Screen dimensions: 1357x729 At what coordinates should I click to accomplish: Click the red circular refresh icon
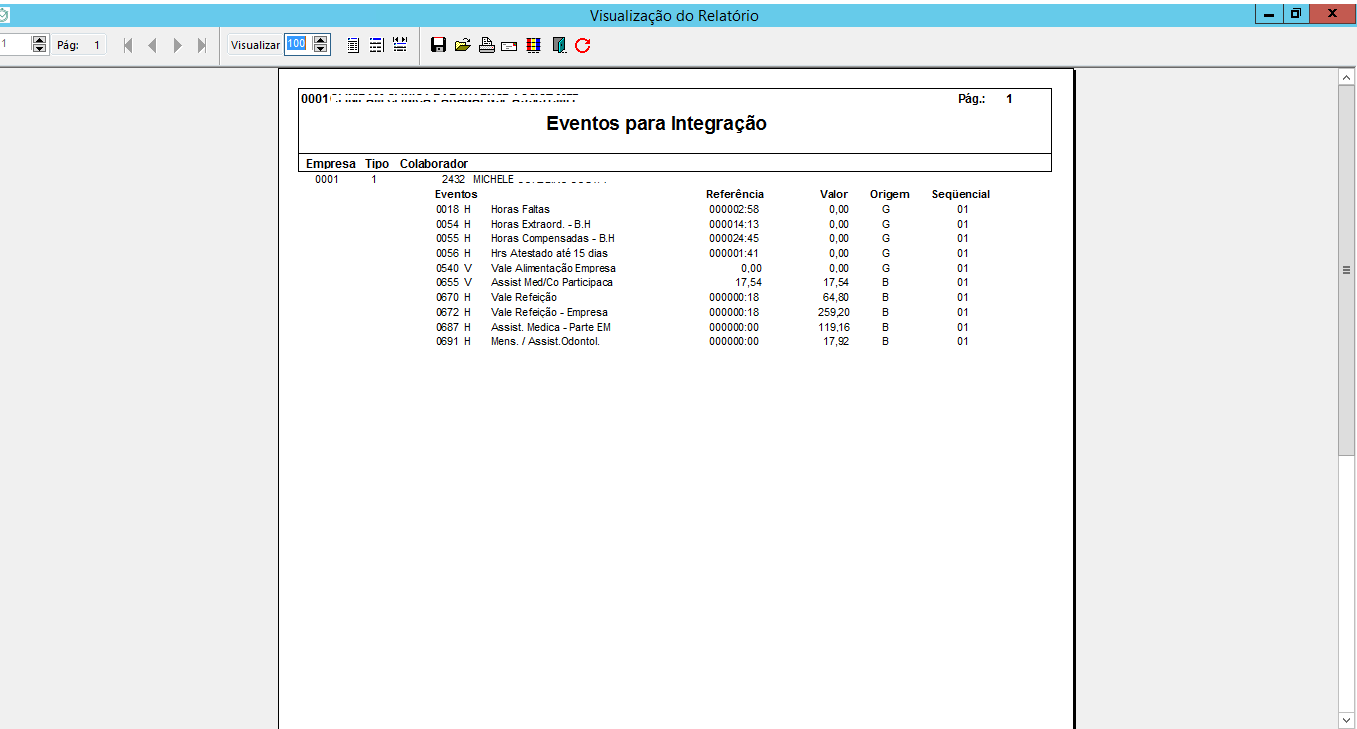(x=583, y=45)
